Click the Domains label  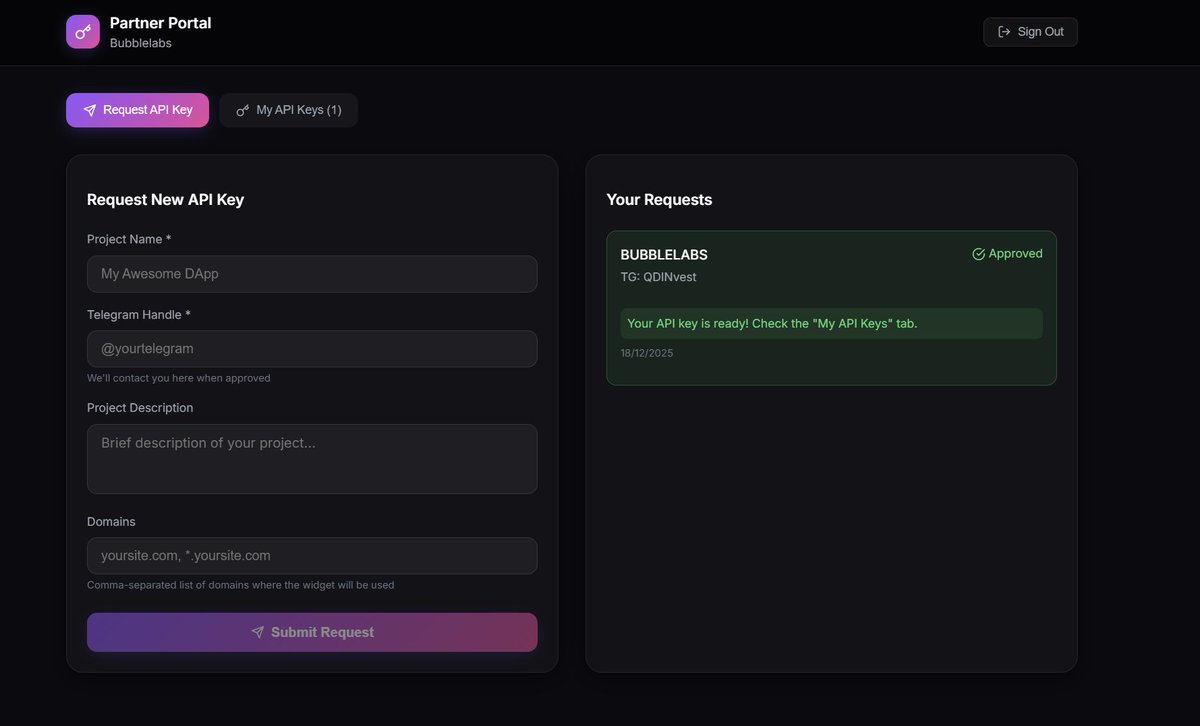(111, 521)
